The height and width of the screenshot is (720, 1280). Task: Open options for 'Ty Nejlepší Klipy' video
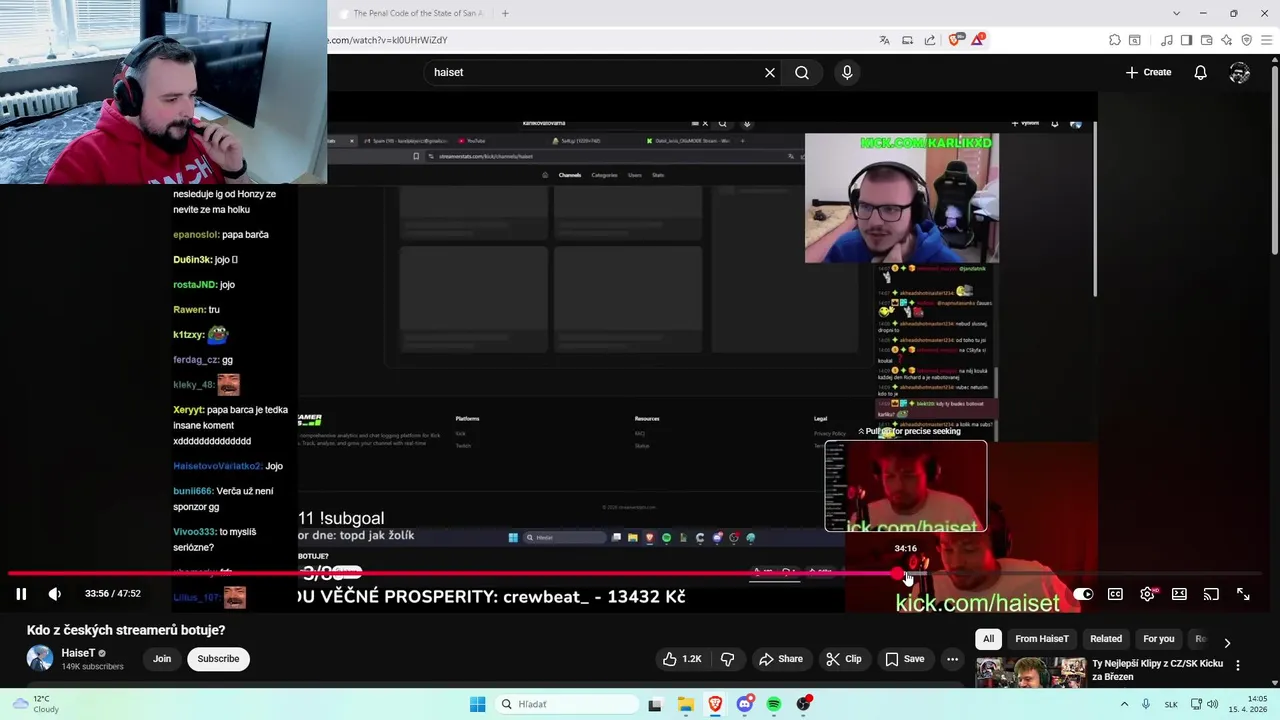1238,665
